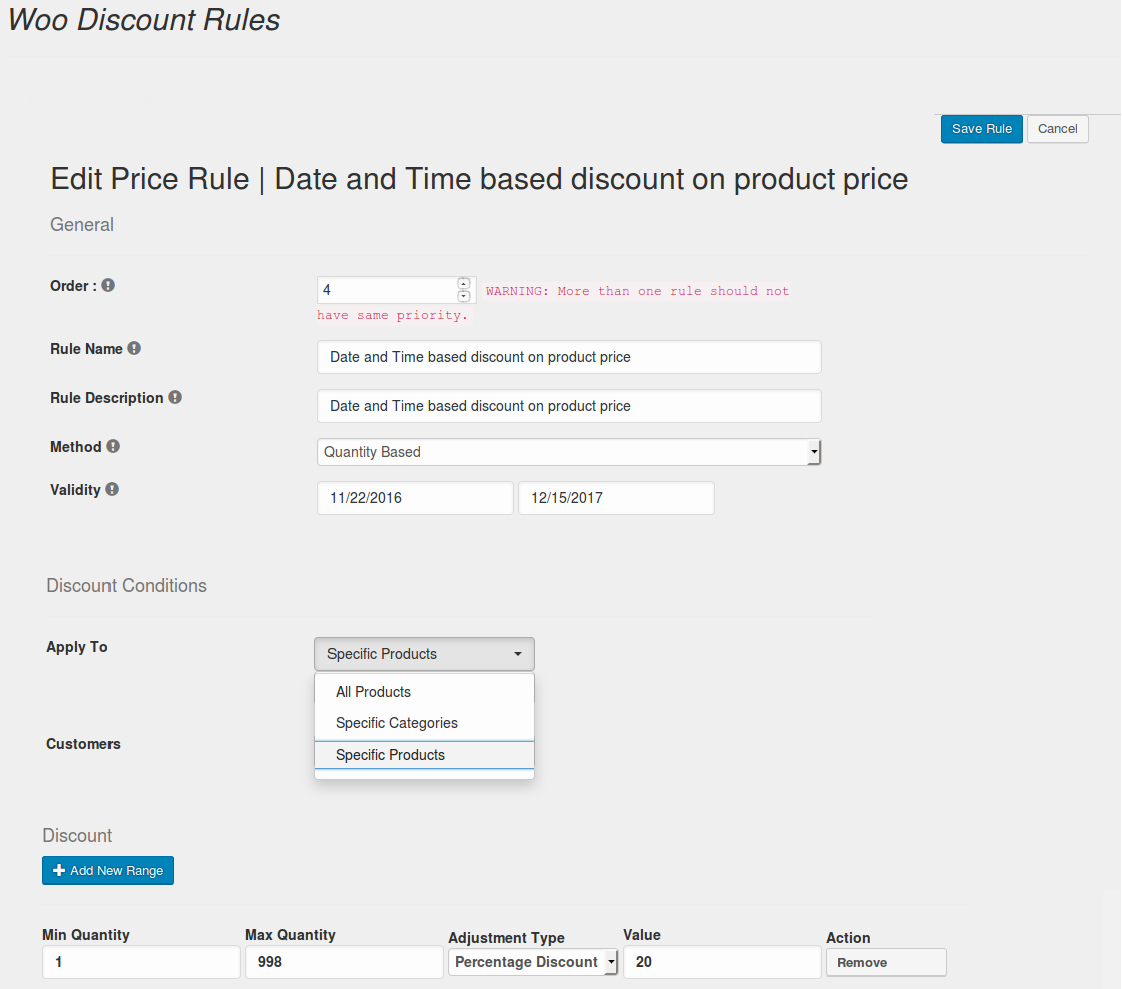Click the validity start date field

tap(414, 498)
